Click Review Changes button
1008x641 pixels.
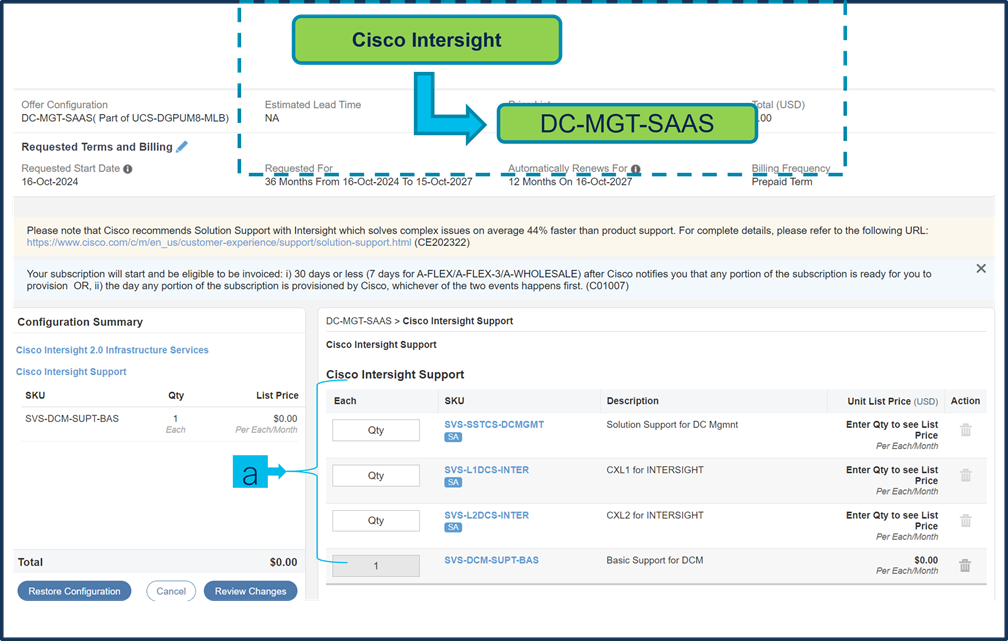[x=251, y=591]
